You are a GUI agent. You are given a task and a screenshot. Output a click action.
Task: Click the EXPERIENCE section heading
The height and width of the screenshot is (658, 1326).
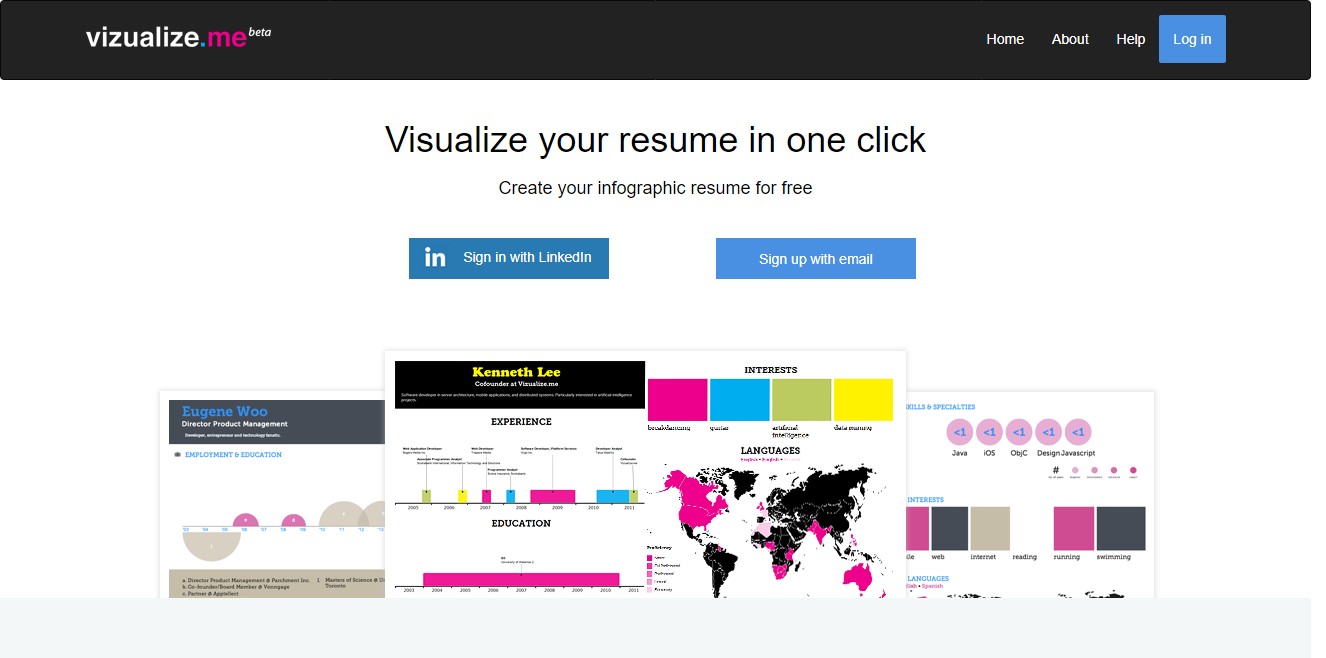point(521,423)
